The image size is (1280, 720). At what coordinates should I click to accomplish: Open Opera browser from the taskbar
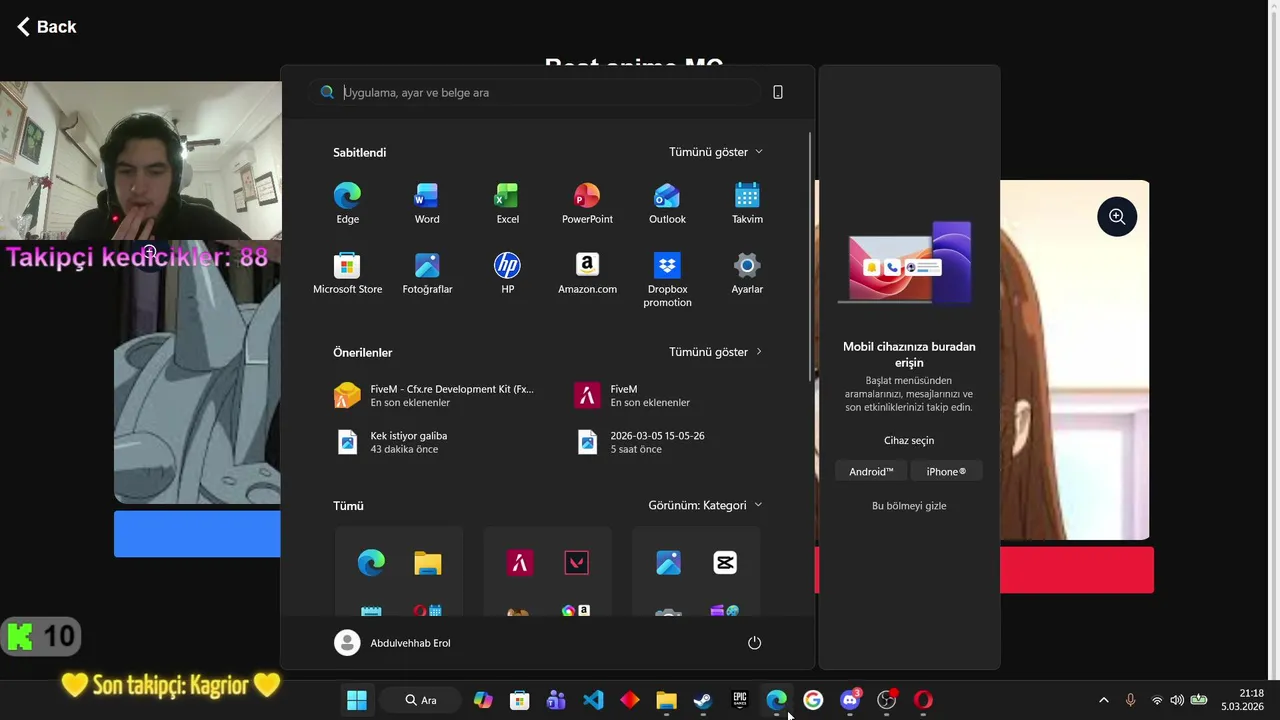click(x=923, y=700)
